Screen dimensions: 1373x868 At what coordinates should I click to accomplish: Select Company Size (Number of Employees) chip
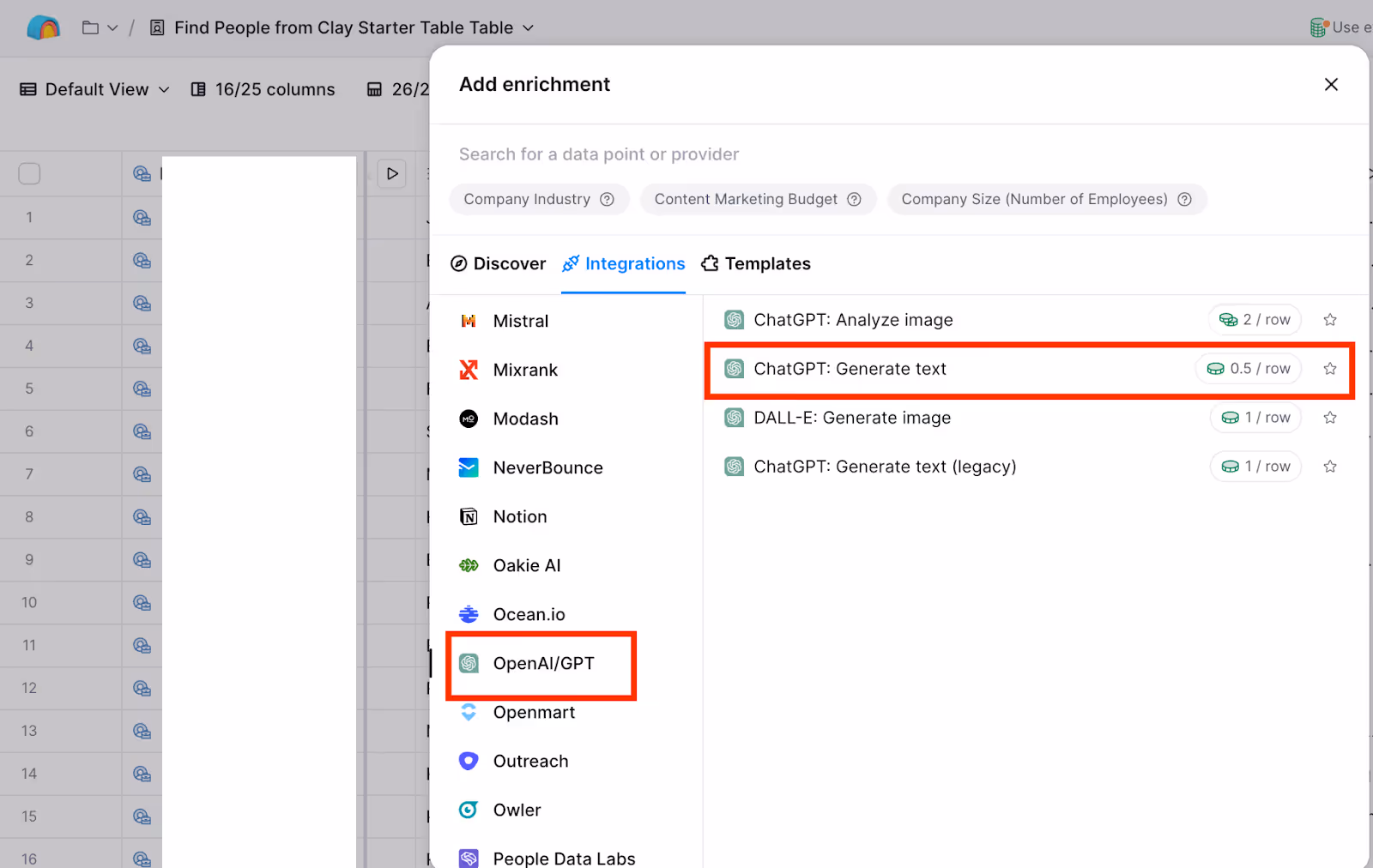(x=1046, y=199)
